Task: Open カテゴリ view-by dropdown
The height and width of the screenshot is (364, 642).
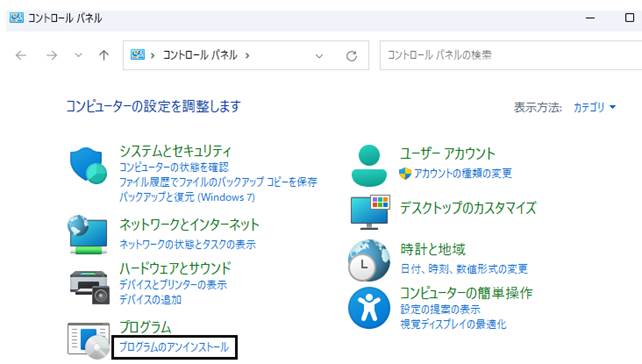Action: [595, 107]
